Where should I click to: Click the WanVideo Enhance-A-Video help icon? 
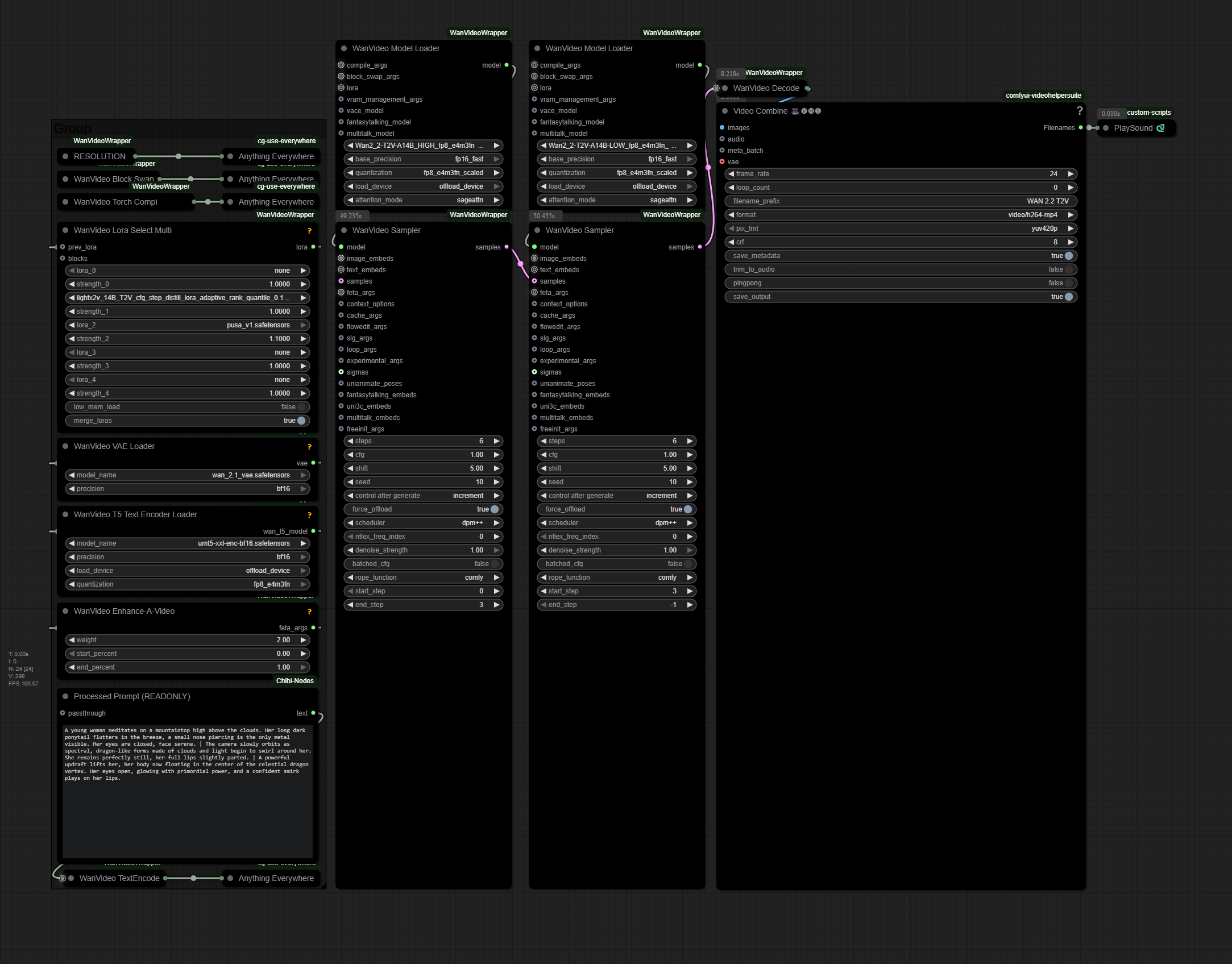tap(309, 612)
